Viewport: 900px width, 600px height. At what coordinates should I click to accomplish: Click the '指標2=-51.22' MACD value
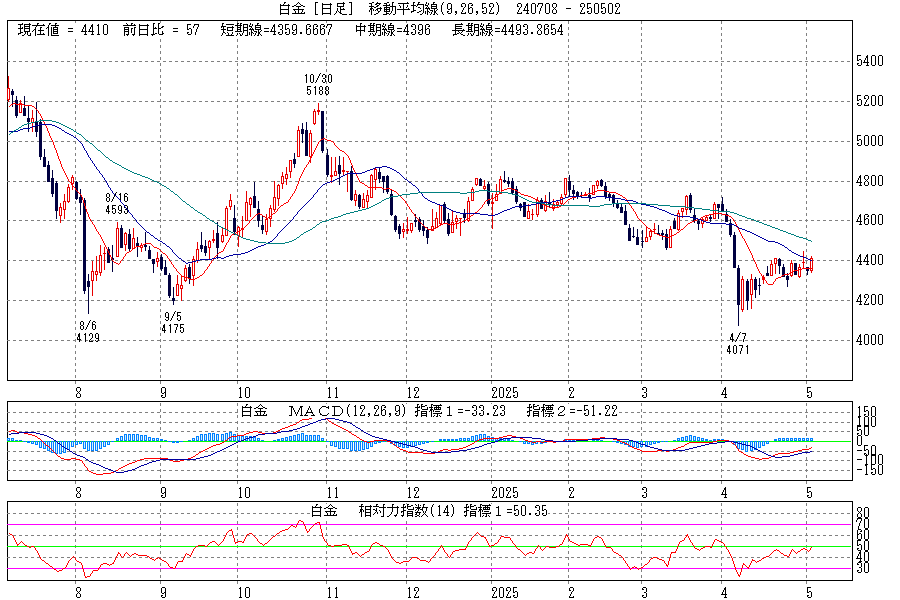[572, 411]
